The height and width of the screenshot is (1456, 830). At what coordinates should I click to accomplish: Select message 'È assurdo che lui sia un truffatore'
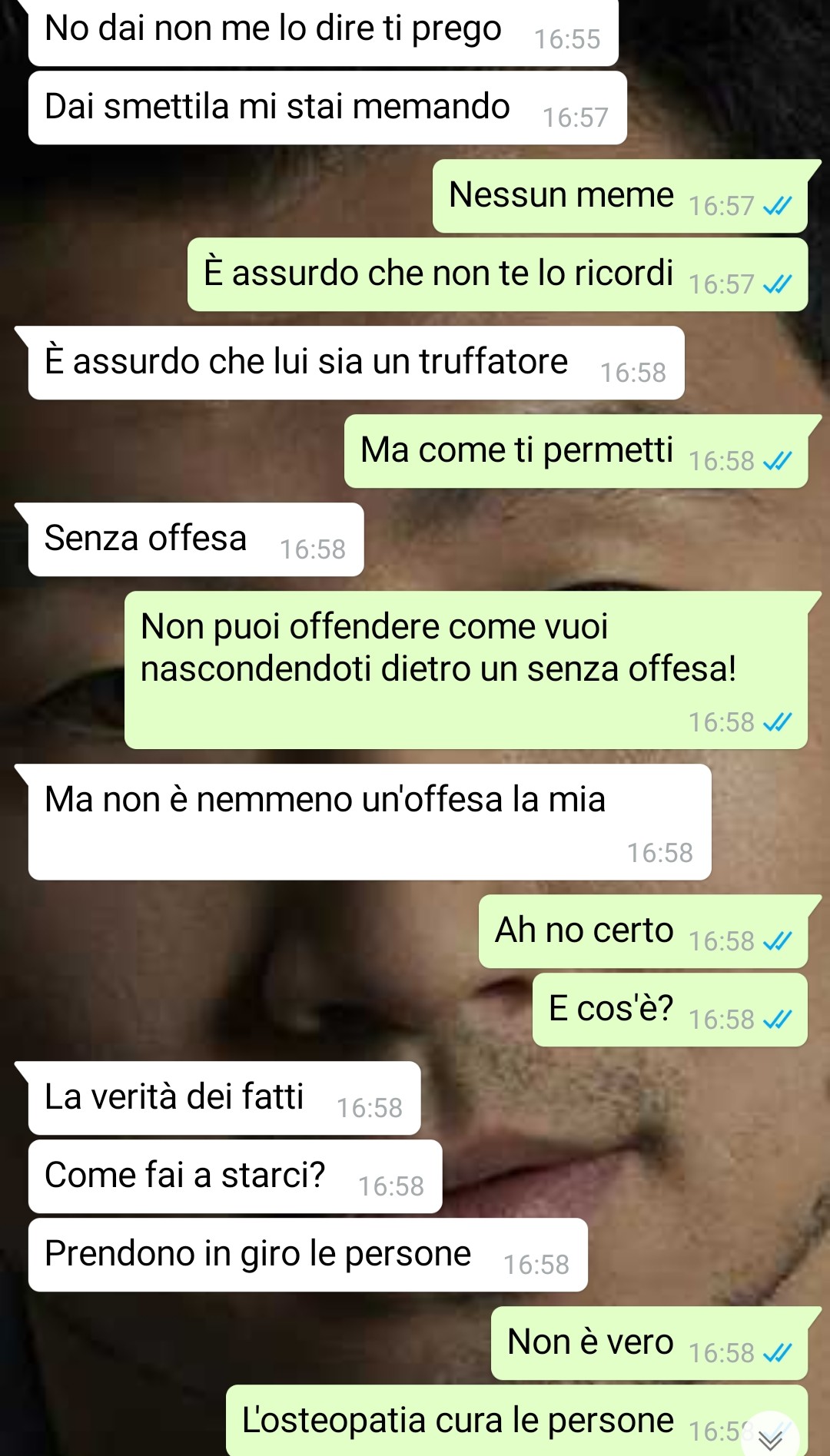(x=357, y=363)
